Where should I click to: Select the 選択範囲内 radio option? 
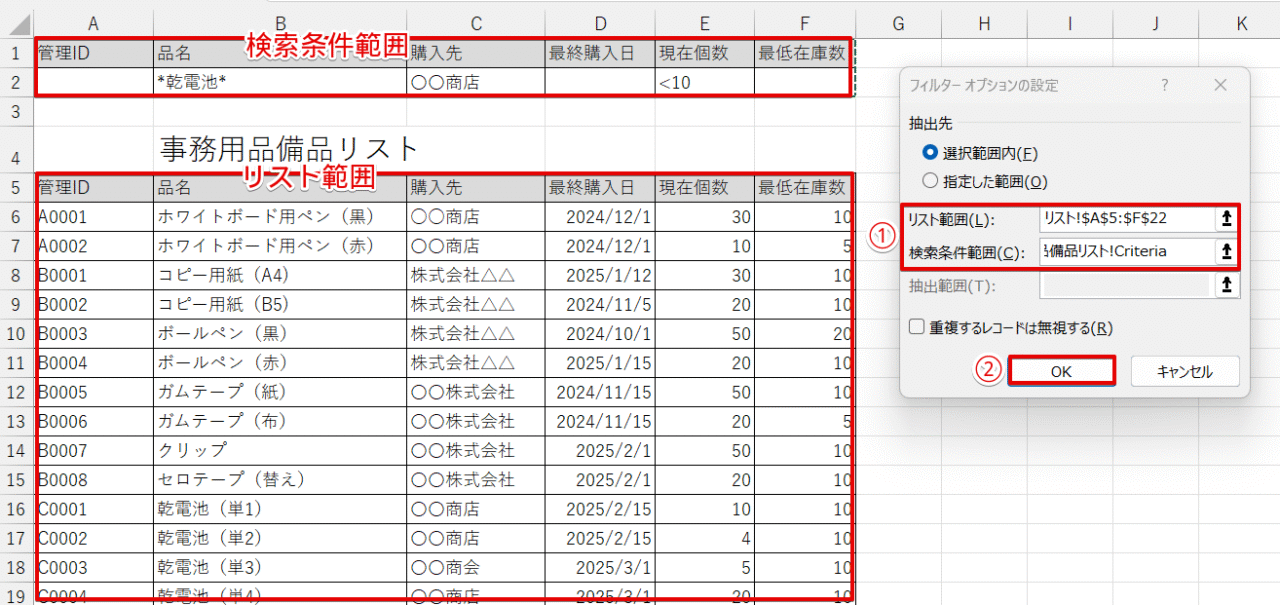(930, 153)
